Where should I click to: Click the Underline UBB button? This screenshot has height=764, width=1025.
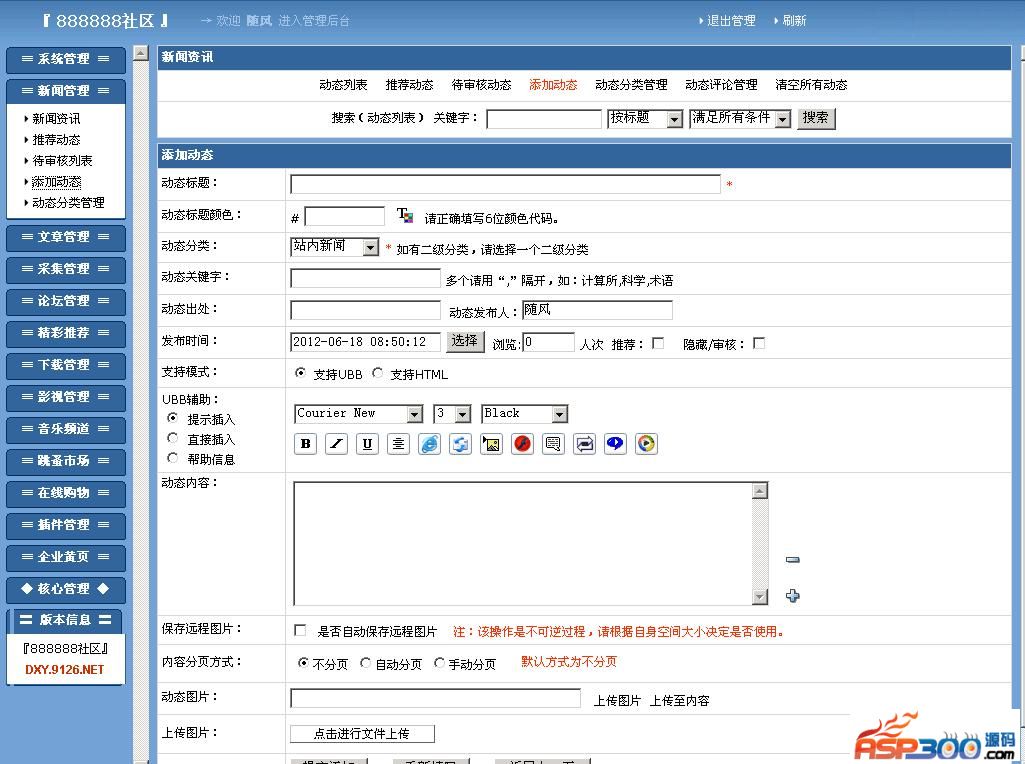367,444
